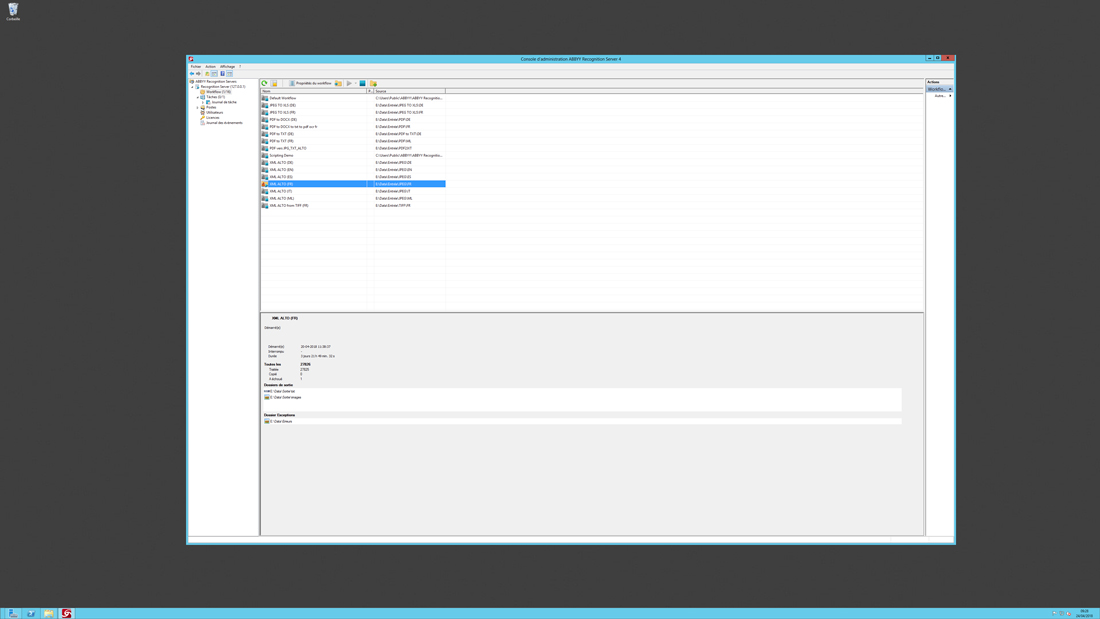
Task: Open Recycle Bin on the desktop
Action: tap(13, 11)
